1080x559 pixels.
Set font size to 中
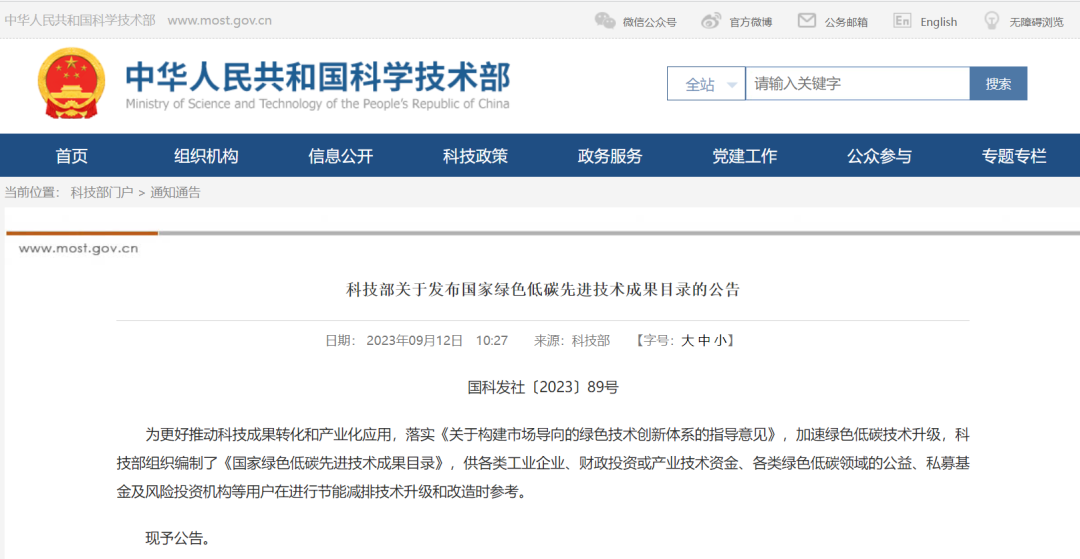[x=703, y=340]
